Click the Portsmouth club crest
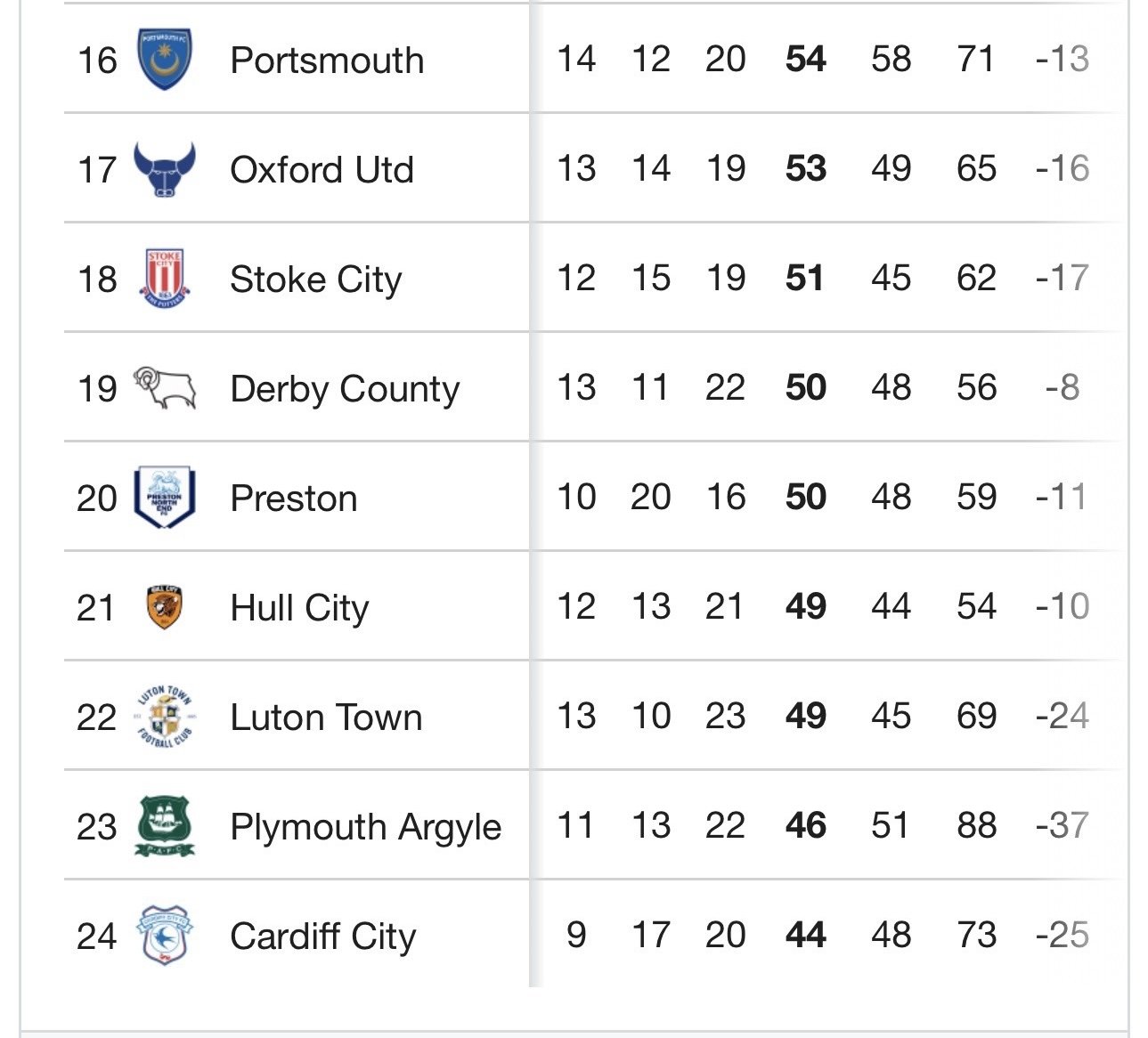 click(165, 59)
